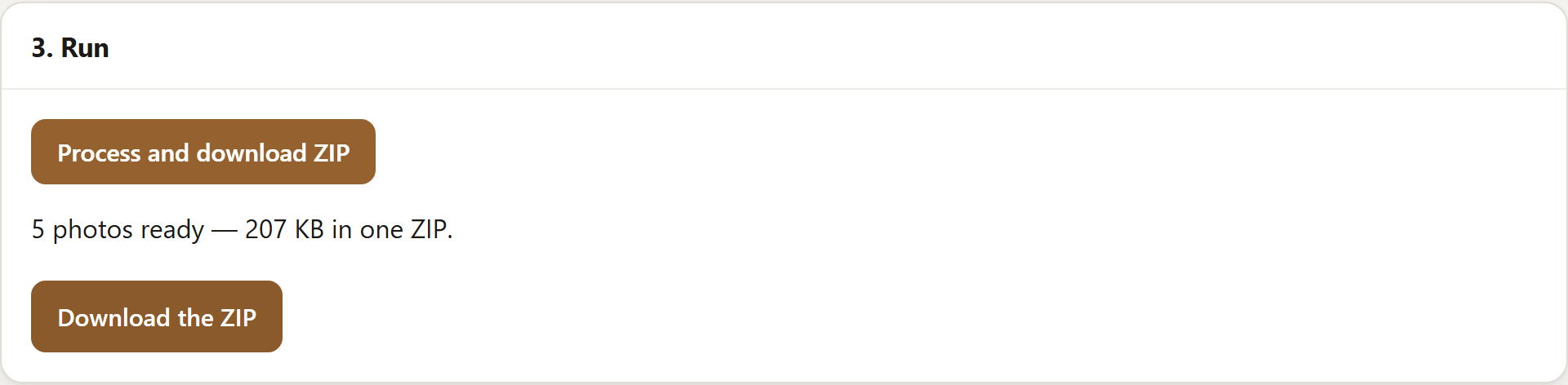Click "ZIP" on the Download the ZIP button

tap(238, 317)
